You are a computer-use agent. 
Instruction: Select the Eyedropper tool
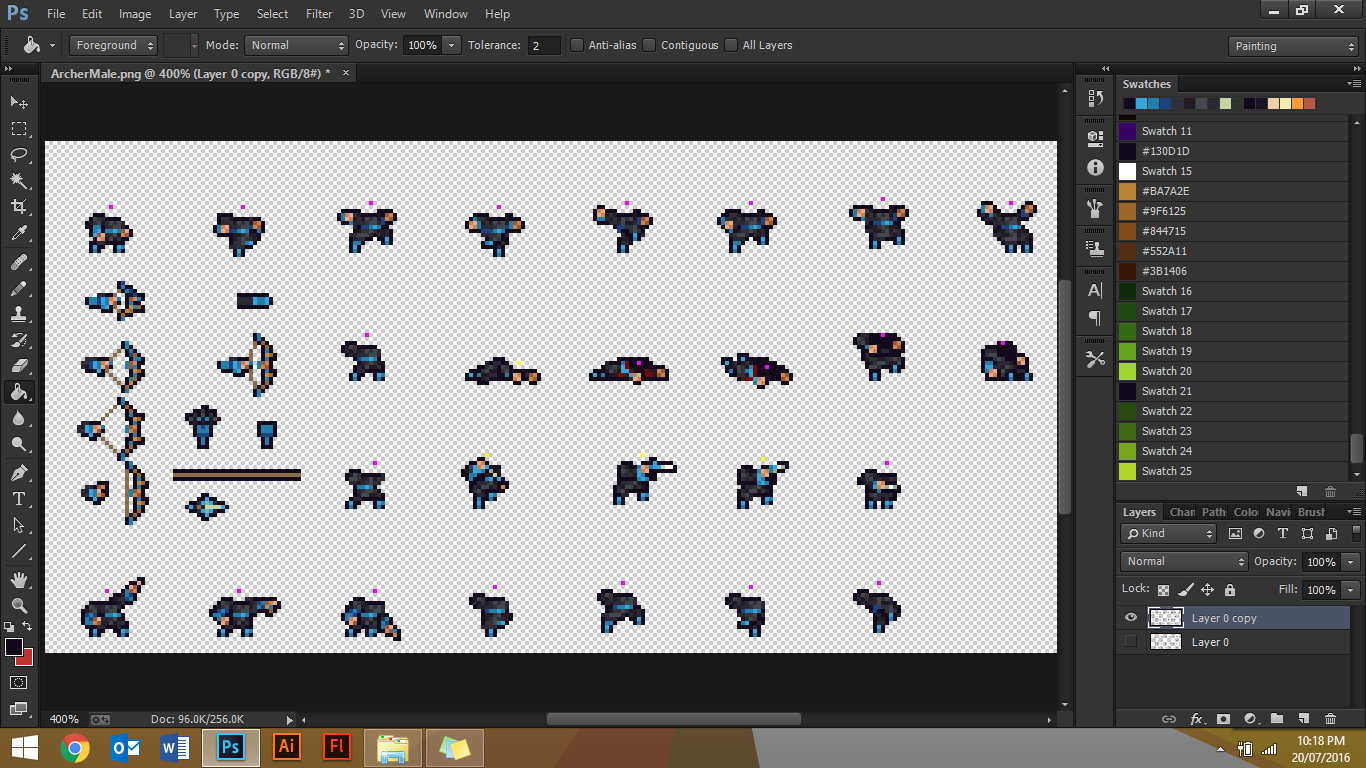pos(19,234)
